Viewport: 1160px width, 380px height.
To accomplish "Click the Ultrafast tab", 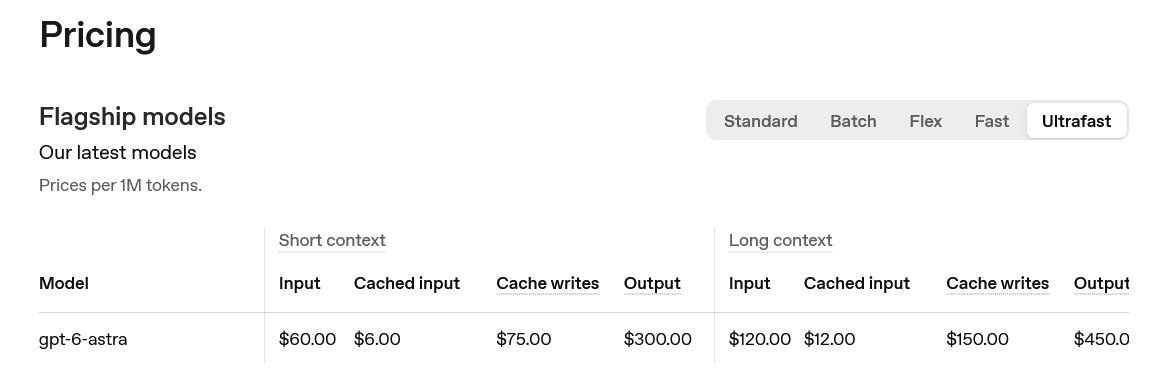I will (1076, 121).
